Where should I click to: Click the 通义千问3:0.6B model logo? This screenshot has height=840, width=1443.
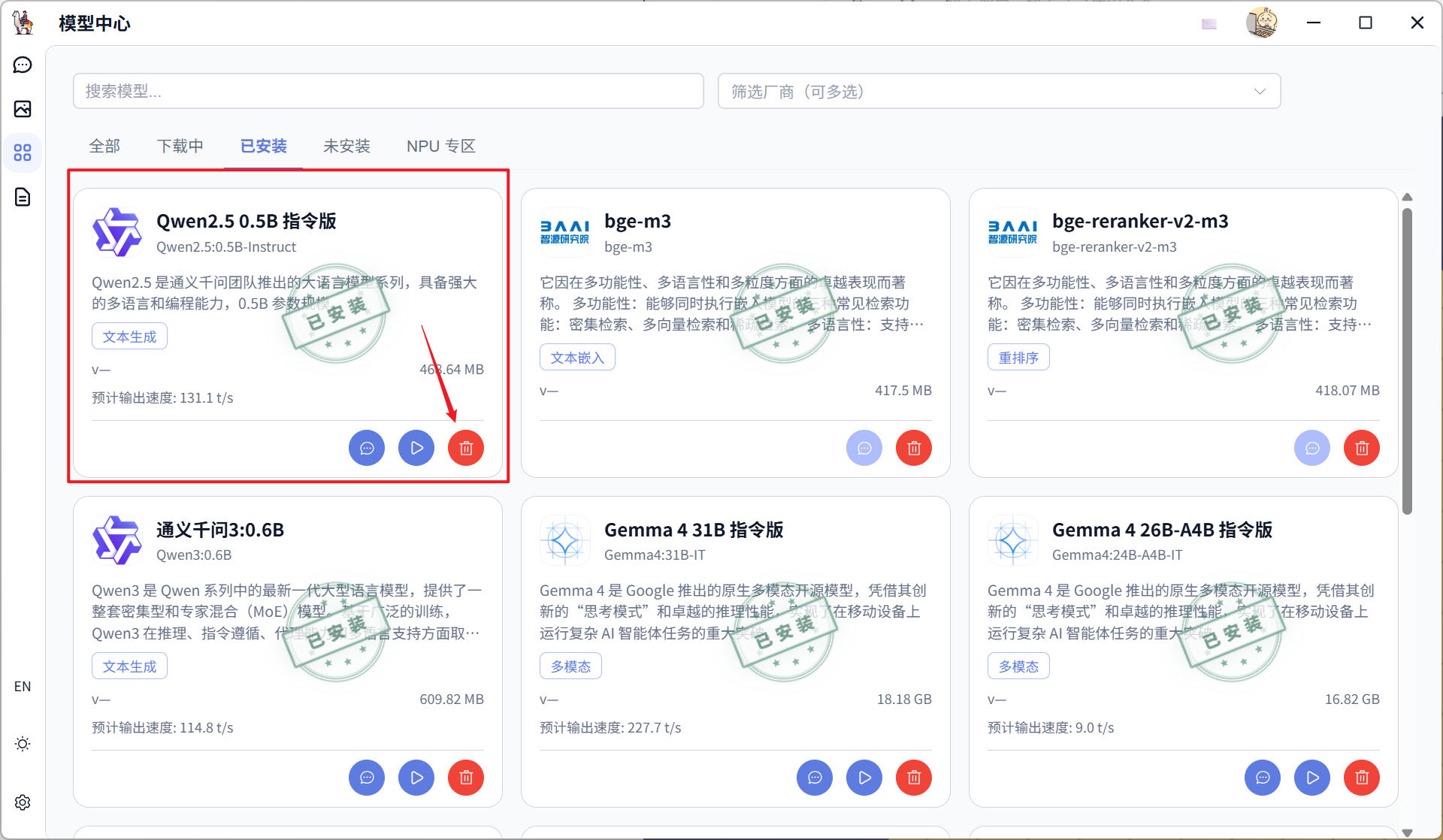[116, 540]
